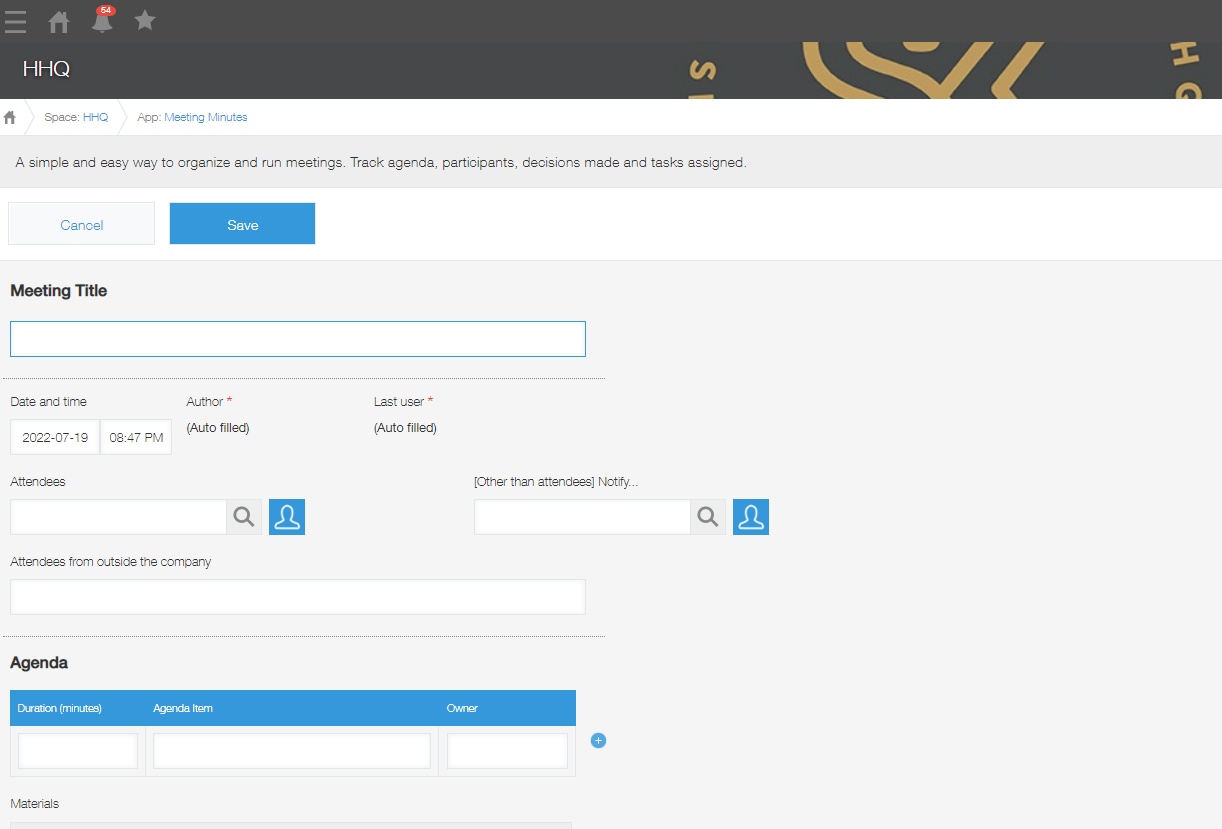
Task: Cancel the new record
Action: click(x=82, y=225)
